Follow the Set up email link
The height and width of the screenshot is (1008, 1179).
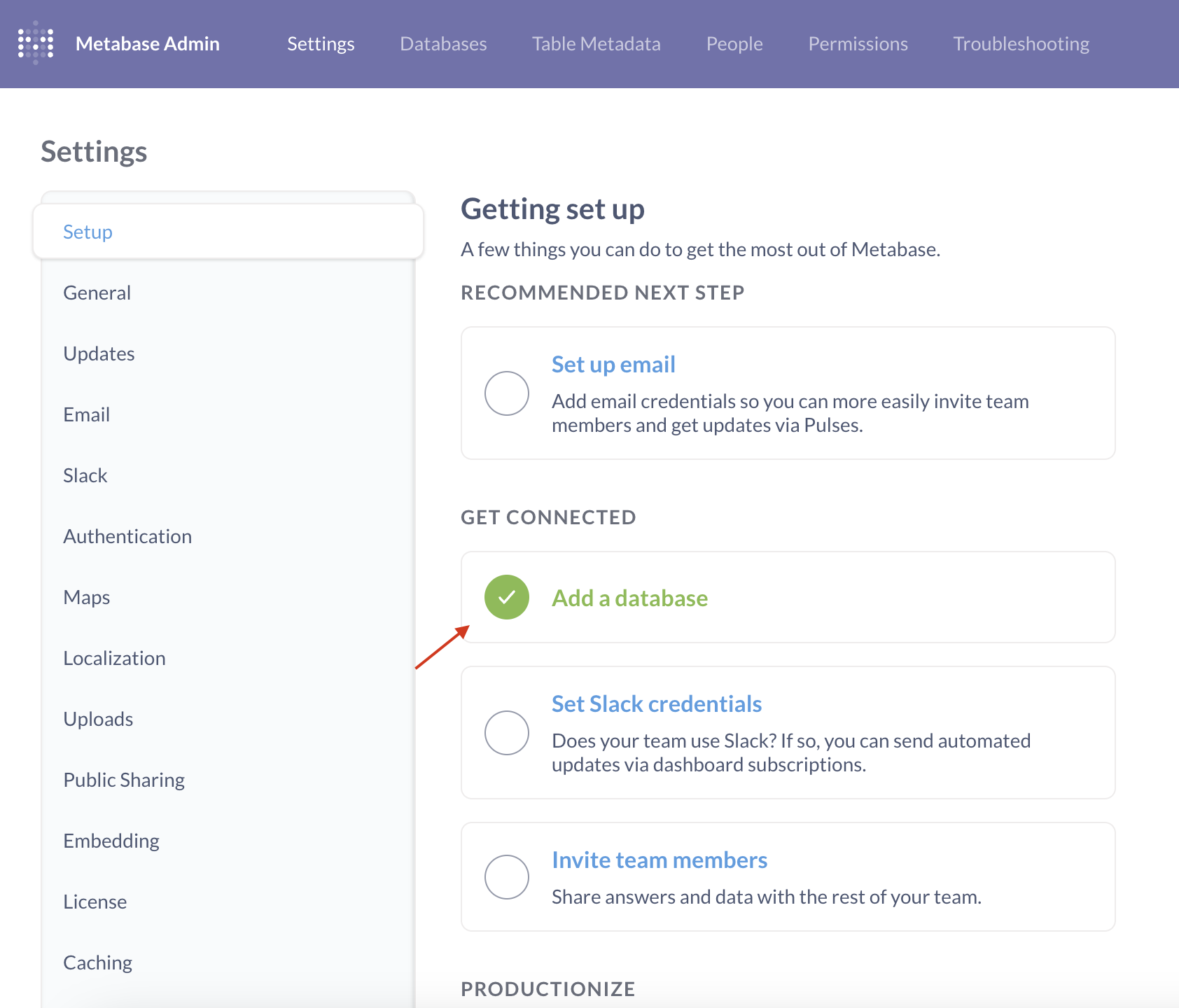613,364
